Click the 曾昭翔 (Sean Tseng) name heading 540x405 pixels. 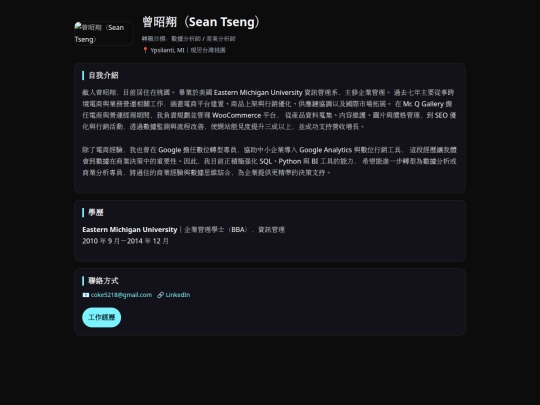pyautogui.click(x=201, y=22)
